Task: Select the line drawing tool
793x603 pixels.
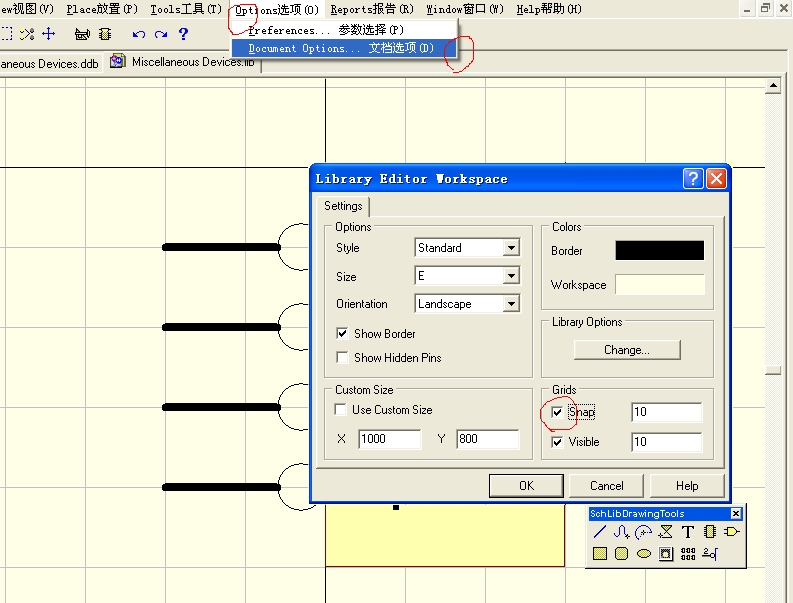Action: pos(600,532)
